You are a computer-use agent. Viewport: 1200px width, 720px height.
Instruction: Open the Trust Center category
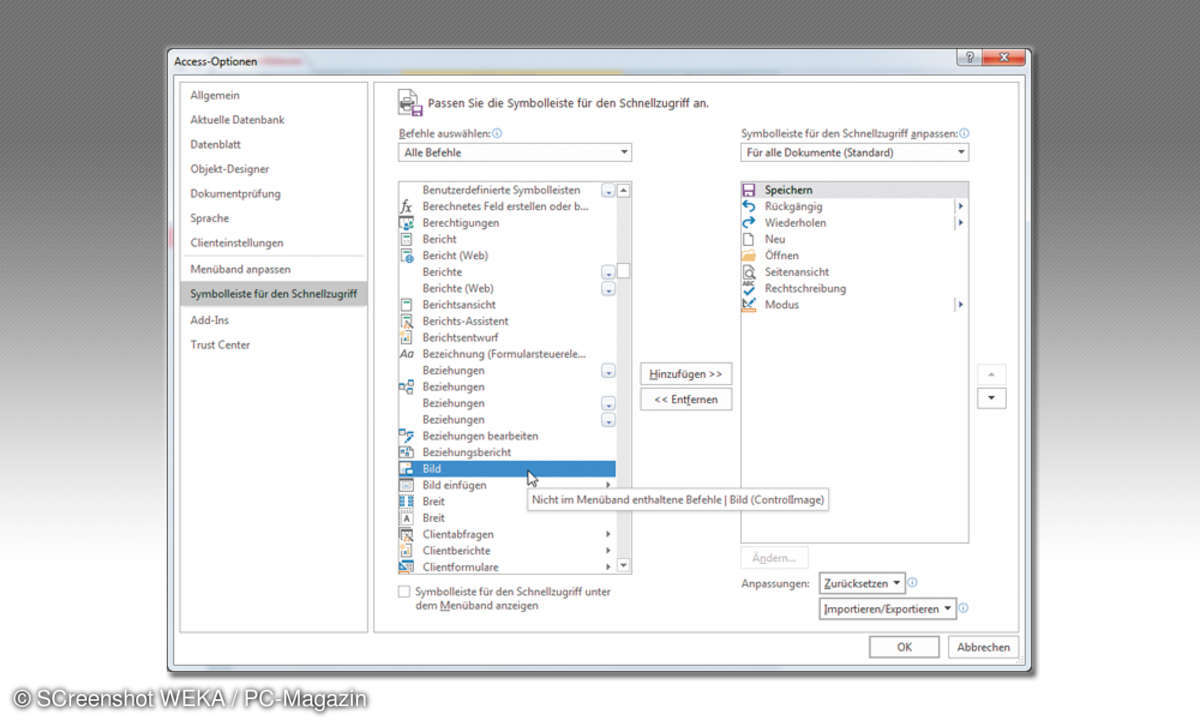(221, 345)
